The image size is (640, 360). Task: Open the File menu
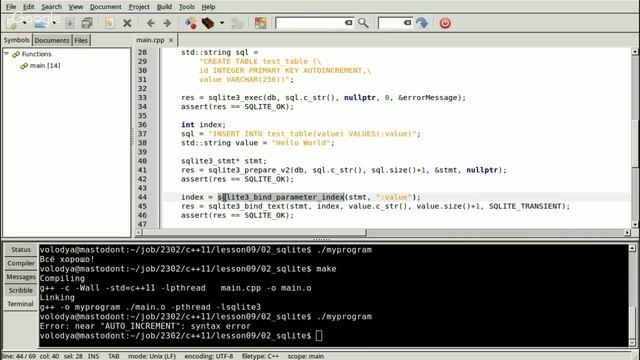11,7
